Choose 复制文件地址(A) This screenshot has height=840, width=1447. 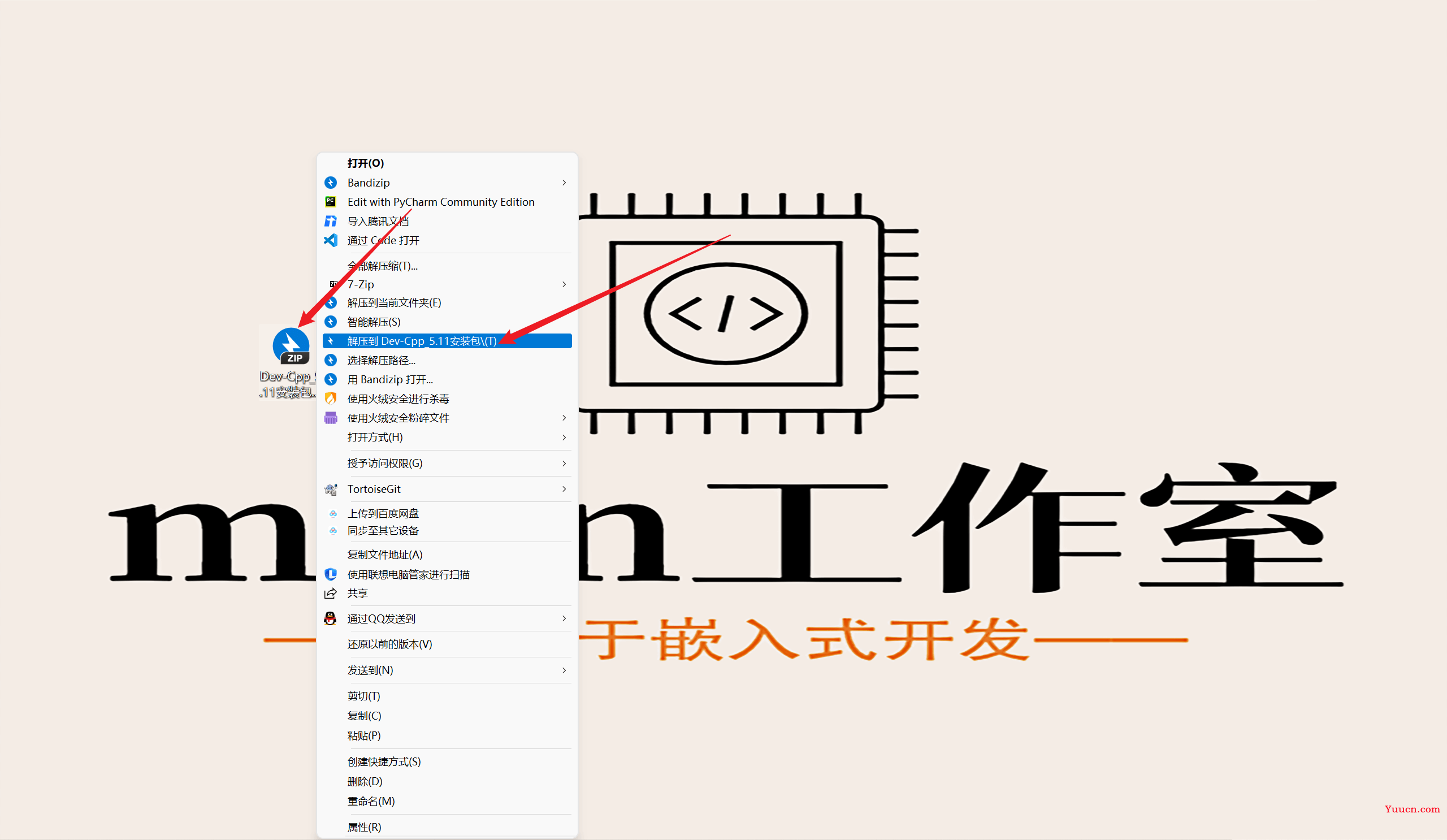click(x=447, y=555)
